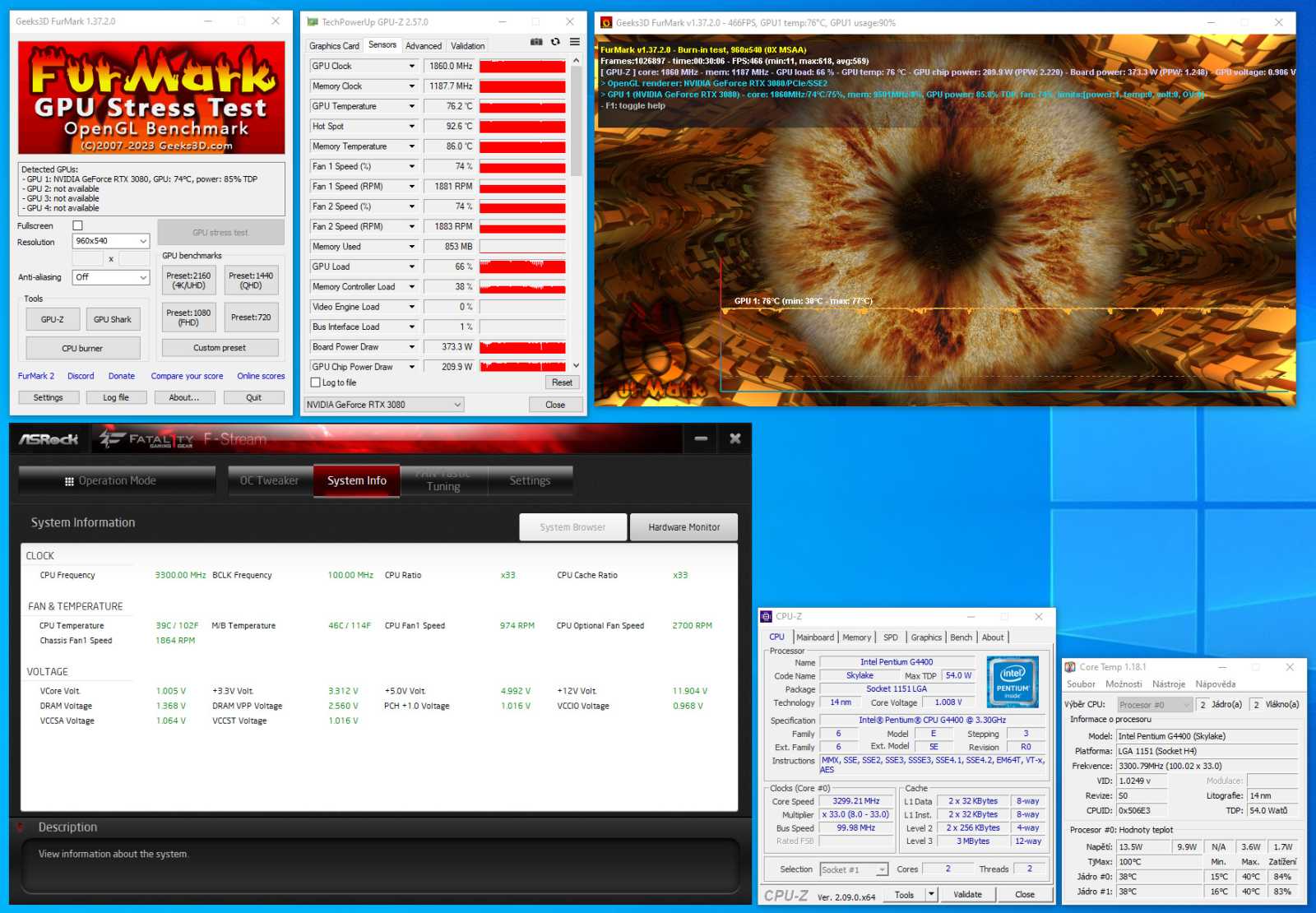Click the Core Temp Jádro(a) count field
This screenshot has height=913, width=1316.
point(1203,705)
